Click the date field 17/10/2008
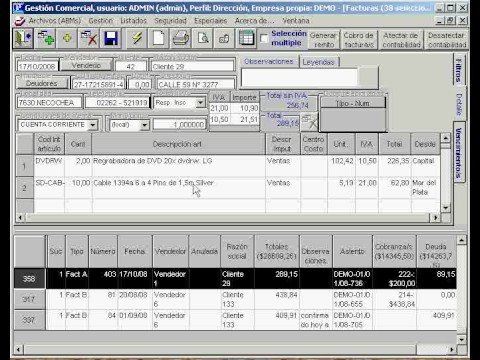480x360 pixels. 37,66
